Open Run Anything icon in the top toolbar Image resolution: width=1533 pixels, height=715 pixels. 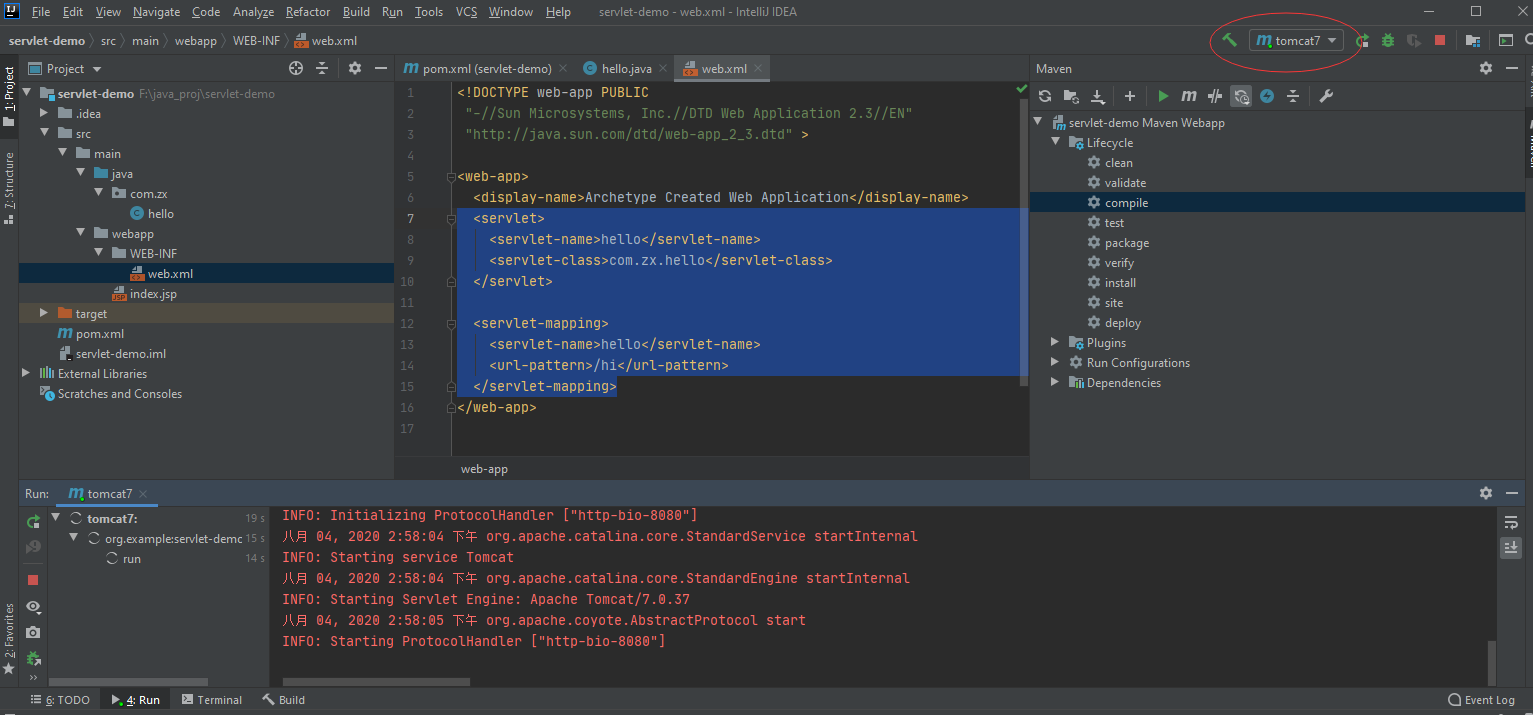point(1506,40)
